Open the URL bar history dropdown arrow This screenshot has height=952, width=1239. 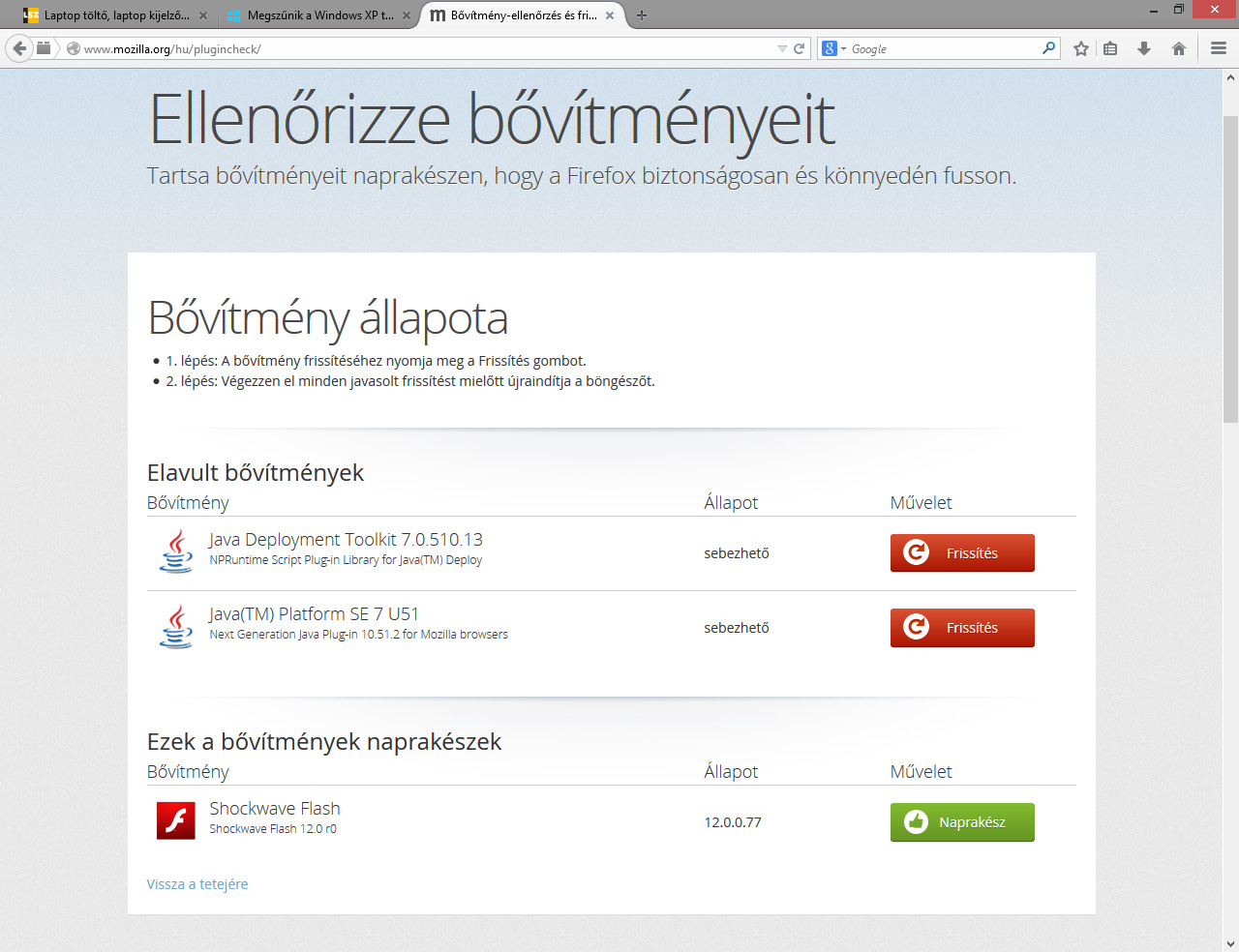click(x=782, y=48)
